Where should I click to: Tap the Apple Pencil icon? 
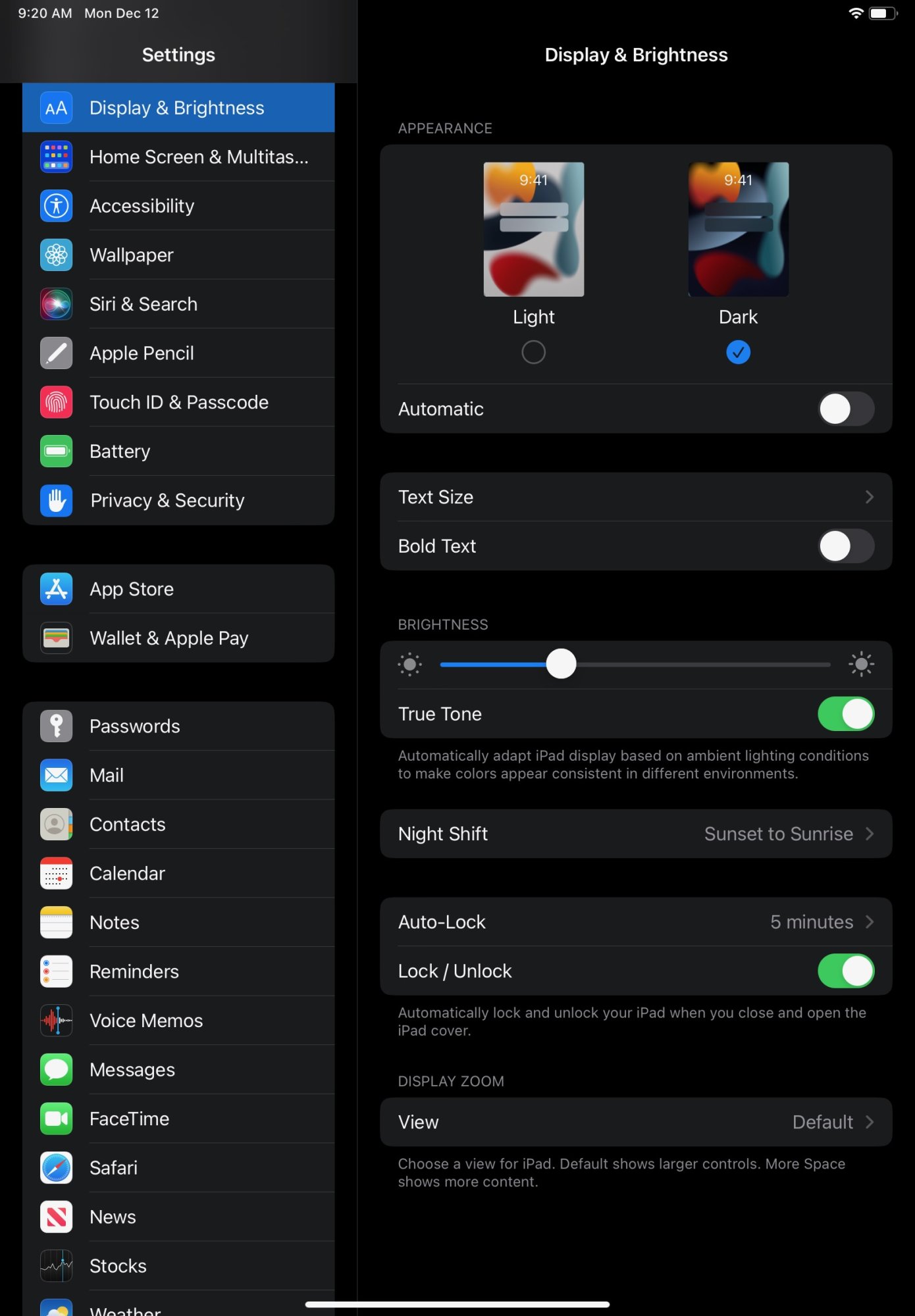tap(56, 353)
